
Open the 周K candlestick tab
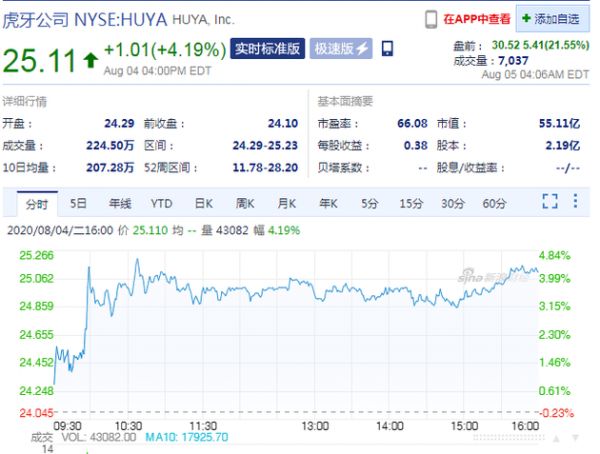[245, 204]
